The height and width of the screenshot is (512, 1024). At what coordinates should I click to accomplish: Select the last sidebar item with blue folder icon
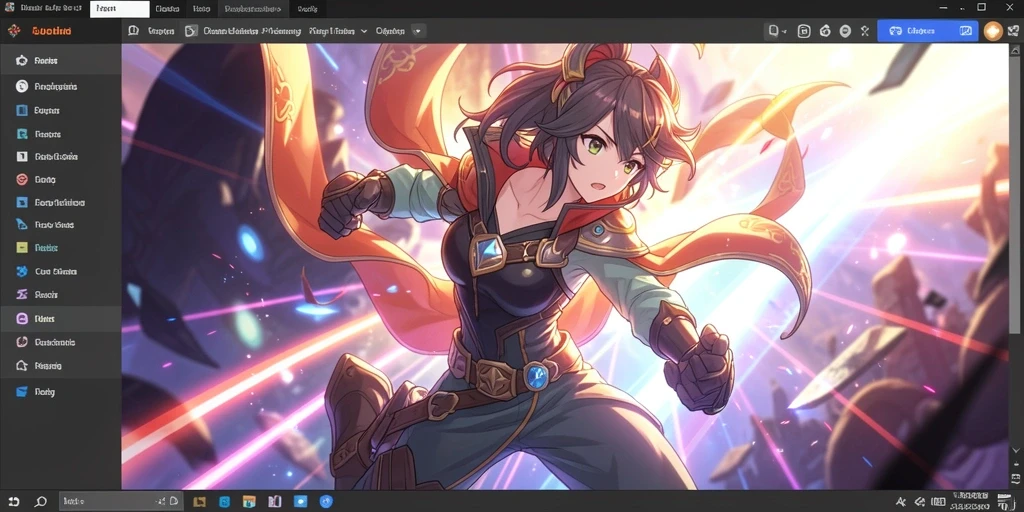pos(61,392)
